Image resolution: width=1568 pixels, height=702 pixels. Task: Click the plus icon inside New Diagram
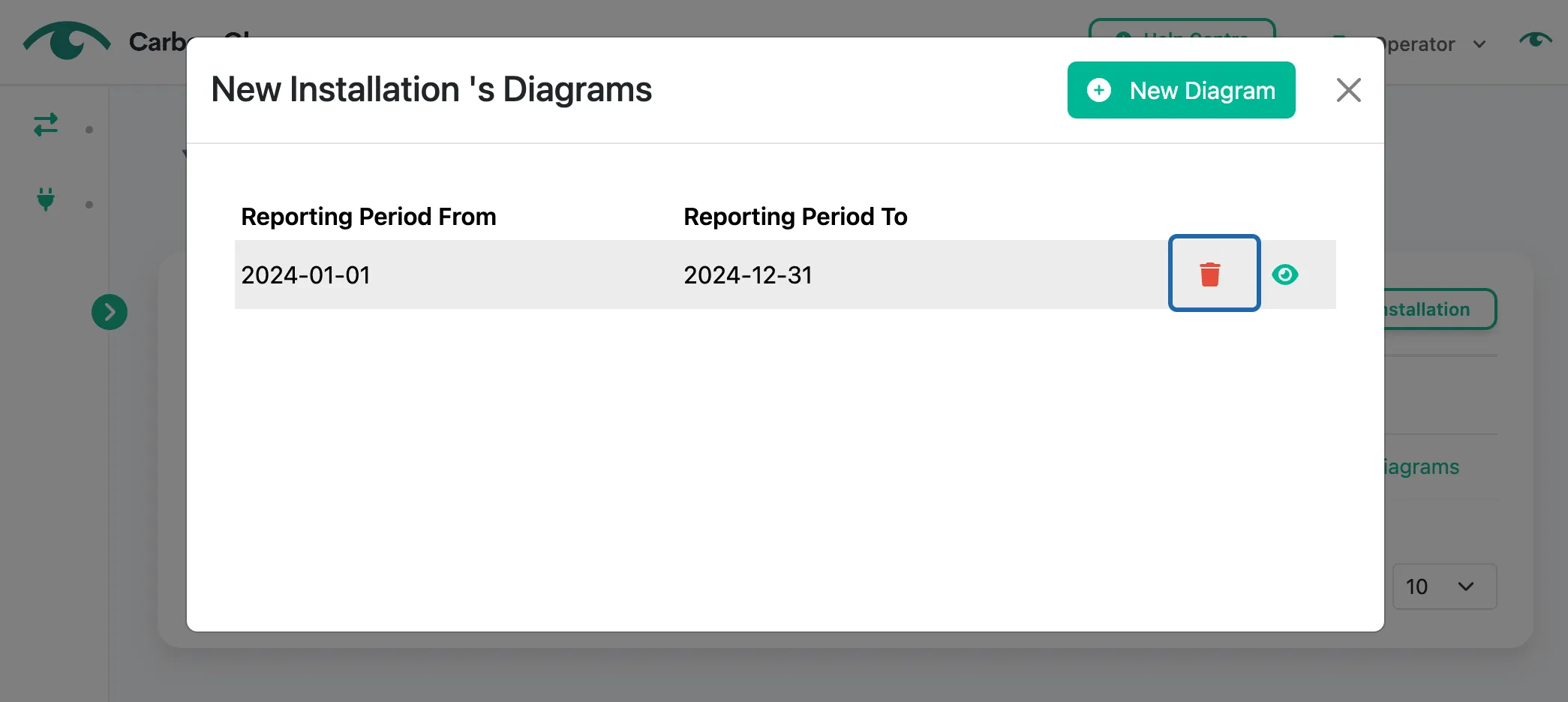point(1099,90)
